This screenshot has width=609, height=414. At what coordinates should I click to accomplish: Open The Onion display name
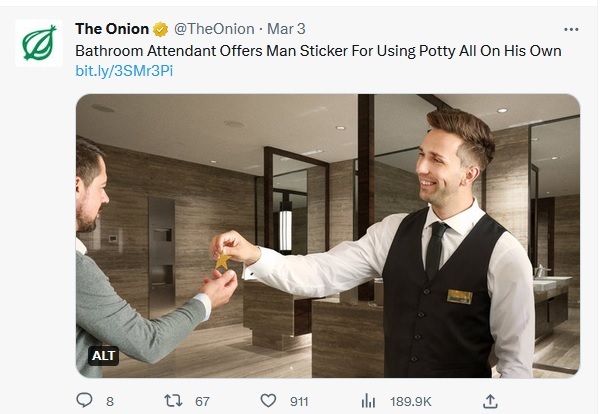coord(112,29)
